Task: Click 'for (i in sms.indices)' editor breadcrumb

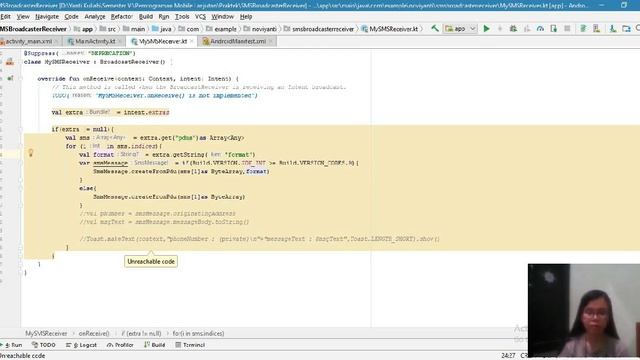Action: tap(198, 333)
